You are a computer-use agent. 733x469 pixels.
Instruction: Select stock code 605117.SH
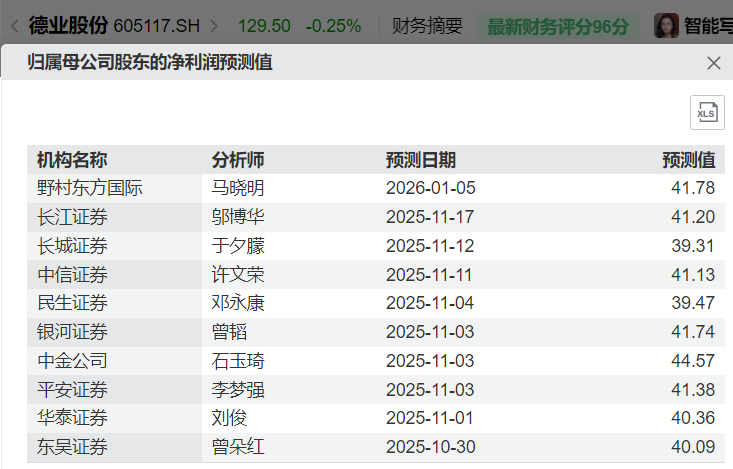pyautogui.click(x=157, y=26)
